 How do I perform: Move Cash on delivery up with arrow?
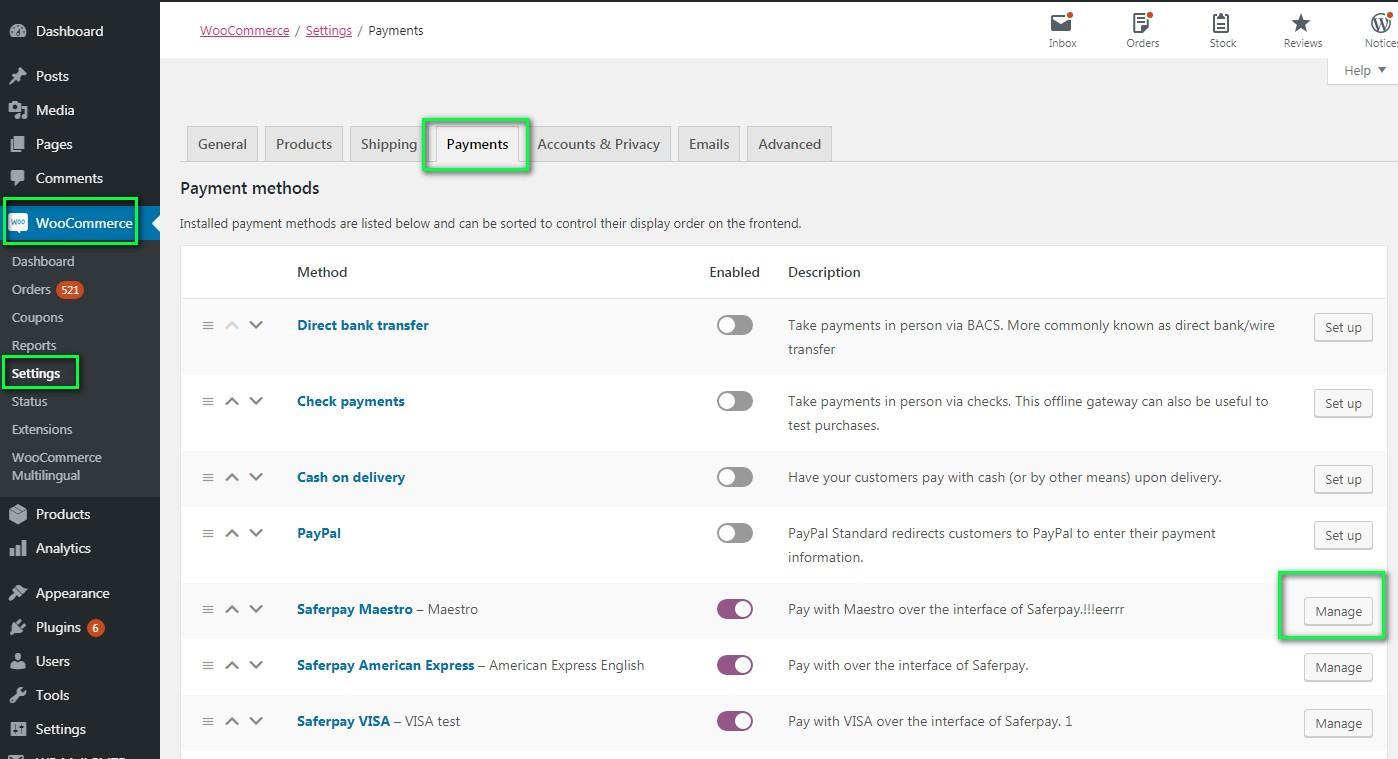(x=232, y=478)
